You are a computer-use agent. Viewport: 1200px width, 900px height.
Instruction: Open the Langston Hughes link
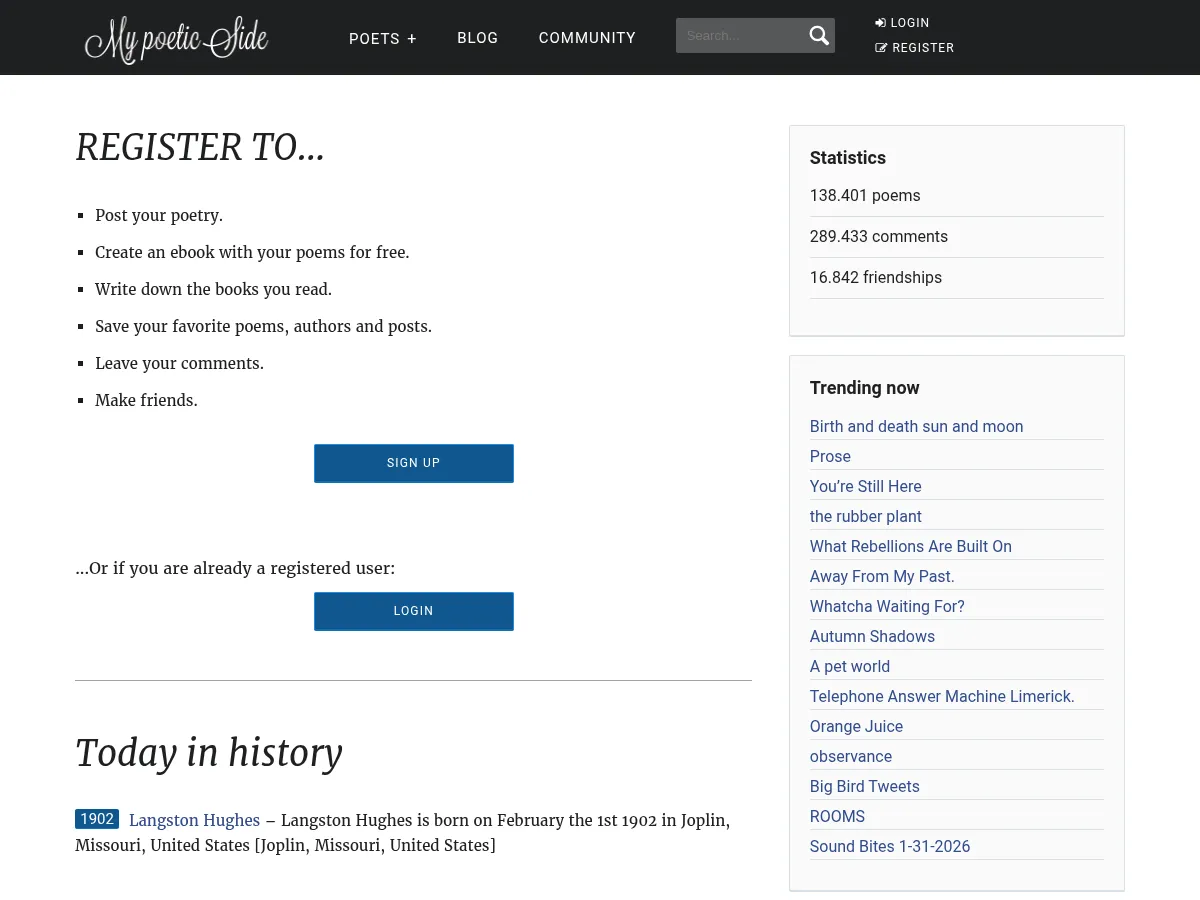194,820
